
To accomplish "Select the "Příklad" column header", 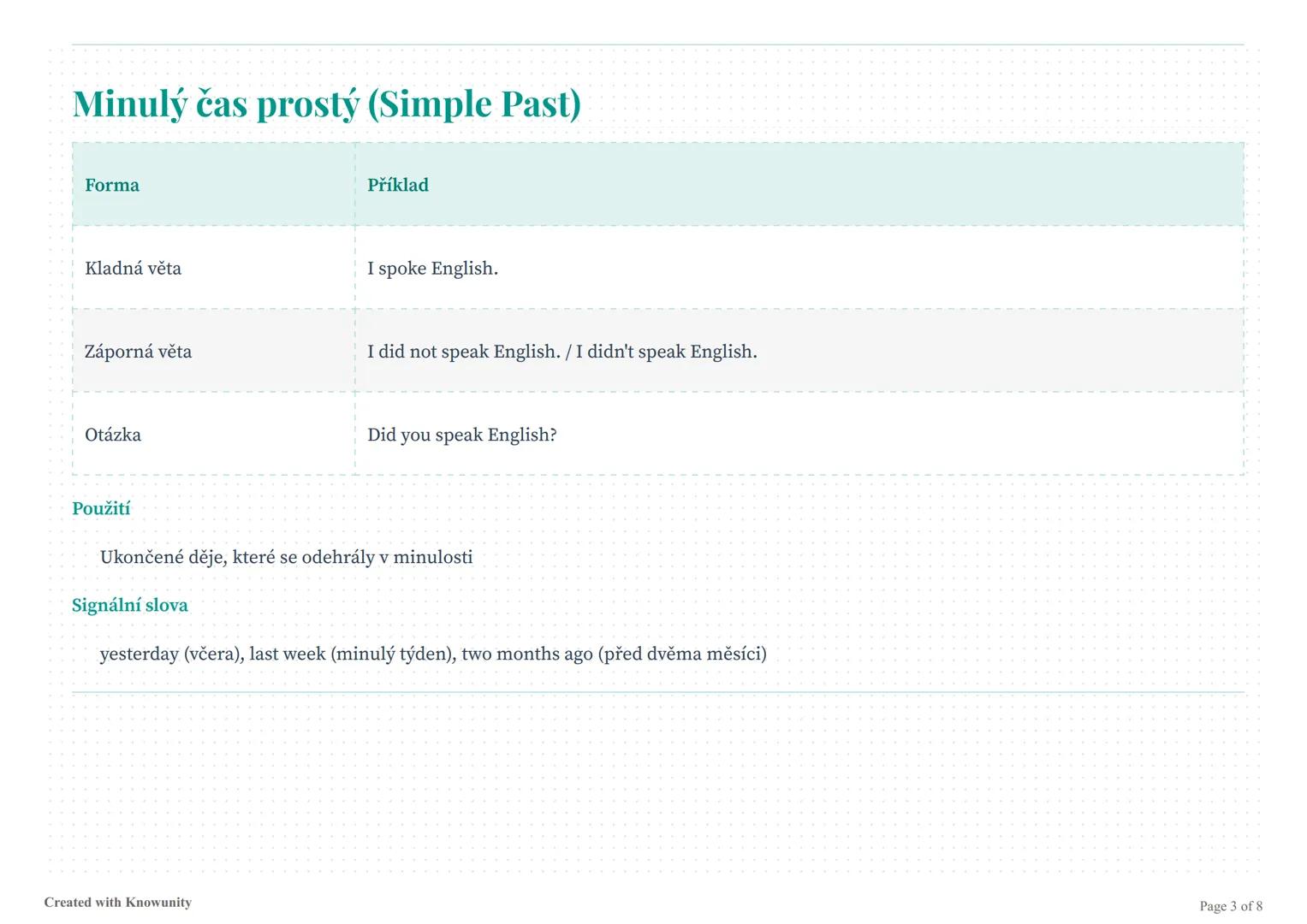I will tap(398, 185).
